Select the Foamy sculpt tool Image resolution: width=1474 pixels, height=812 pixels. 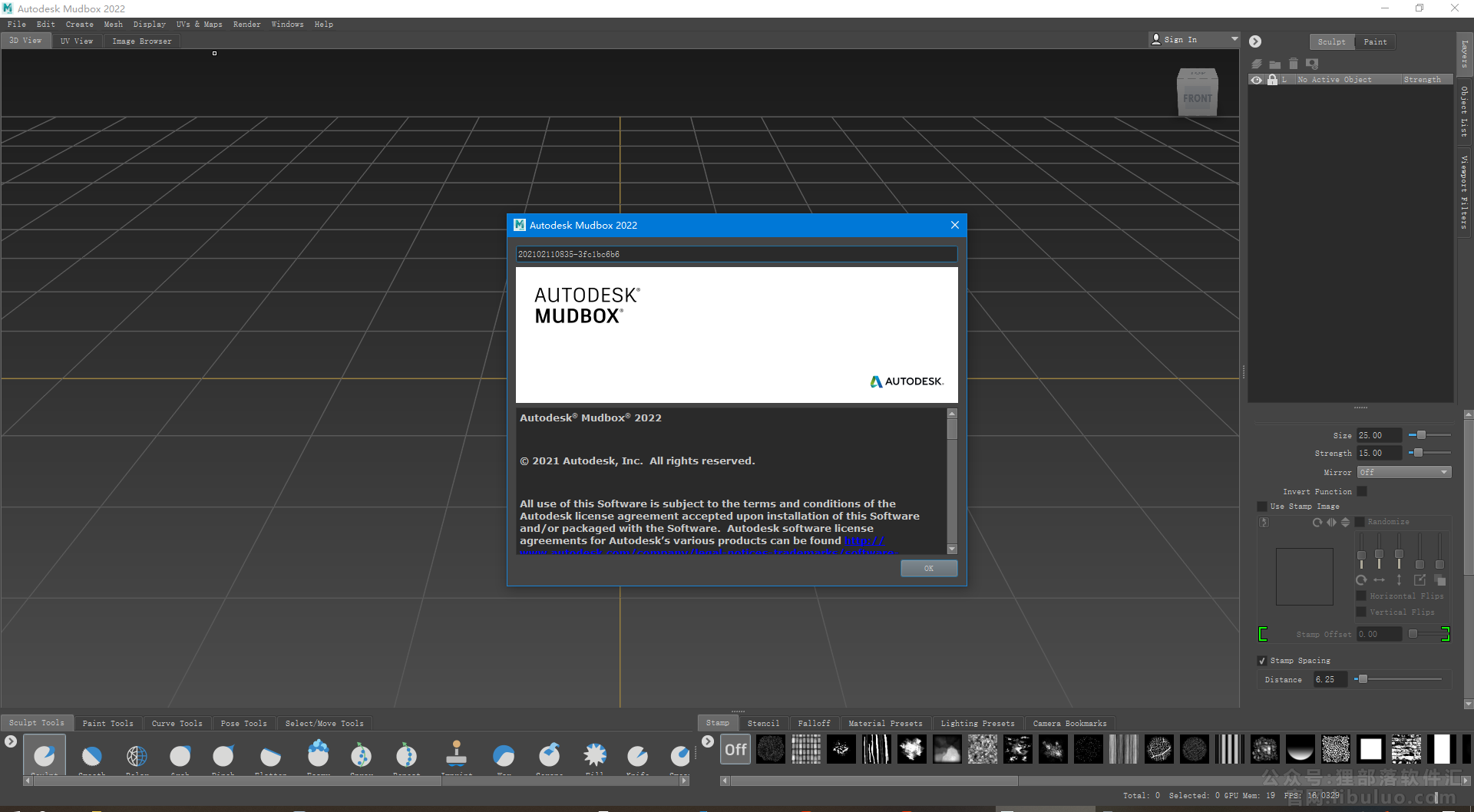(318, 756)
